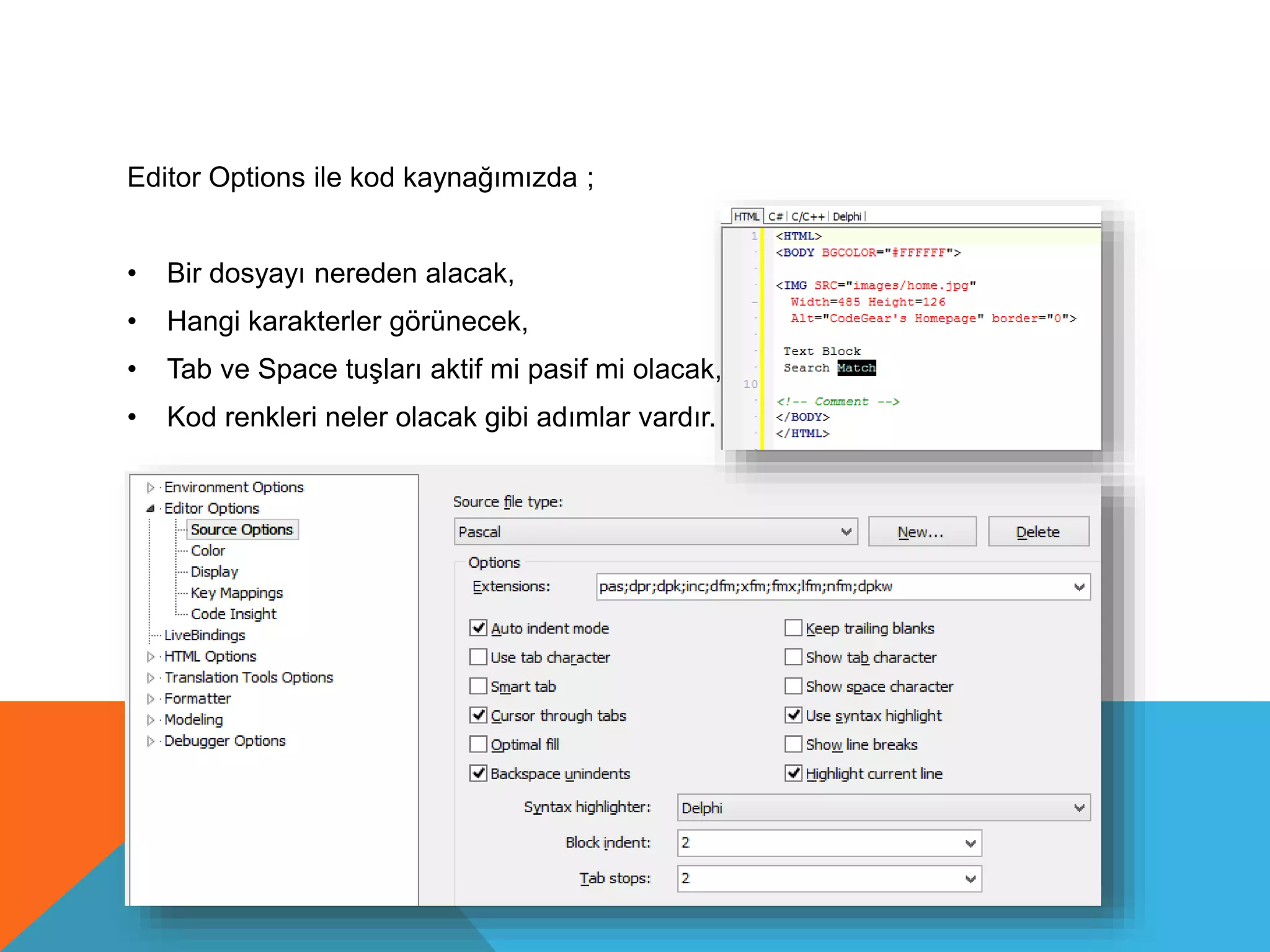The width and height of the screenshot is (1270, 952).
Task: Enable Show space character checkbox
Action: pyautogui.click(x=793, y=686)
